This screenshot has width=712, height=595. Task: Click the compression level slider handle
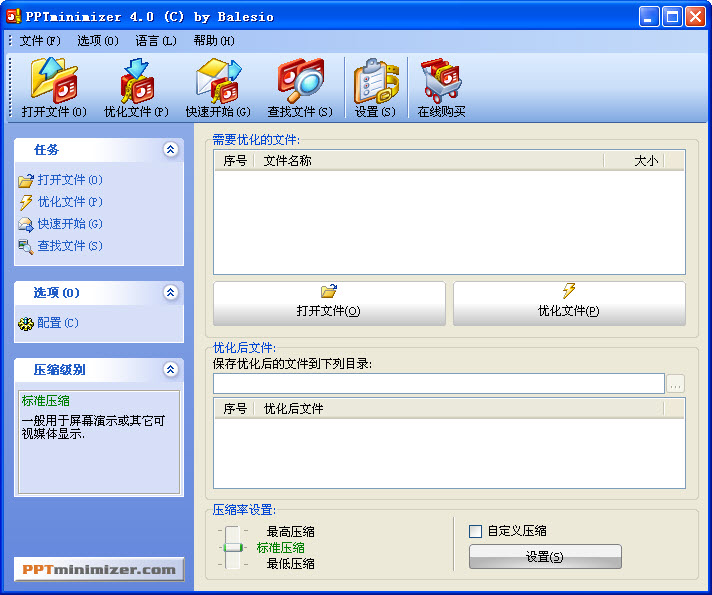[x=233, y=547]
